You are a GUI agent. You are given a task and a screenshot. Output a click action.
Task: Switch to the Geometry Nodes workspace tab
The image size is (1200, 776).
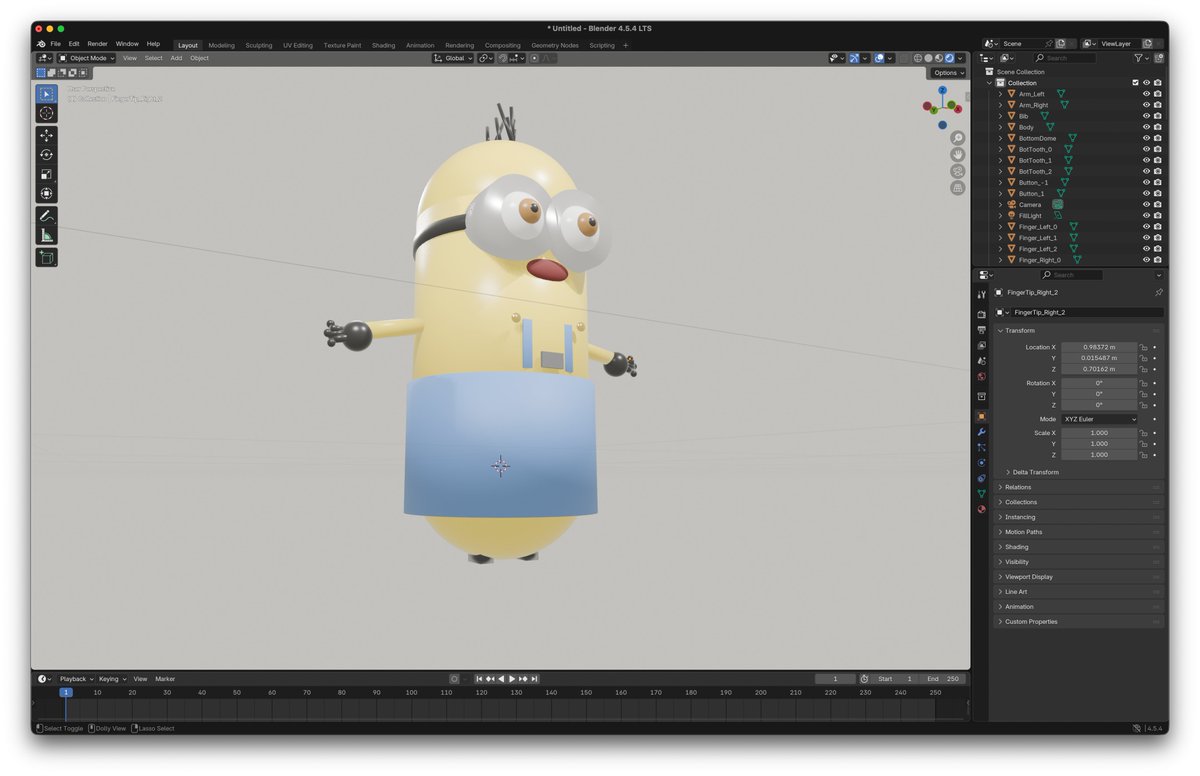[554, 45]
